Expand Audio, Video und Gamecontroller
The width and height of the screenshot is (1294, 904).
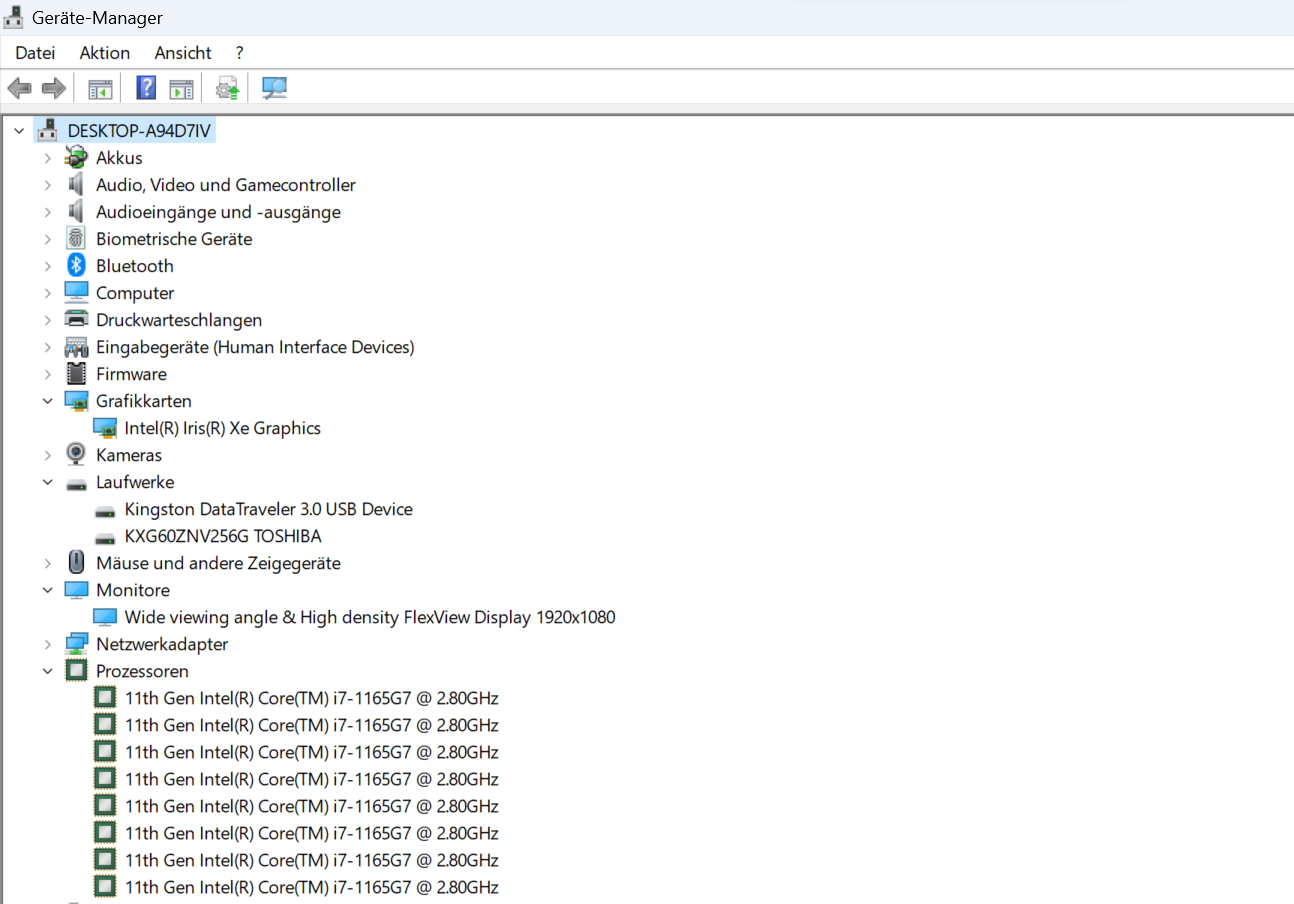(47, 184)
